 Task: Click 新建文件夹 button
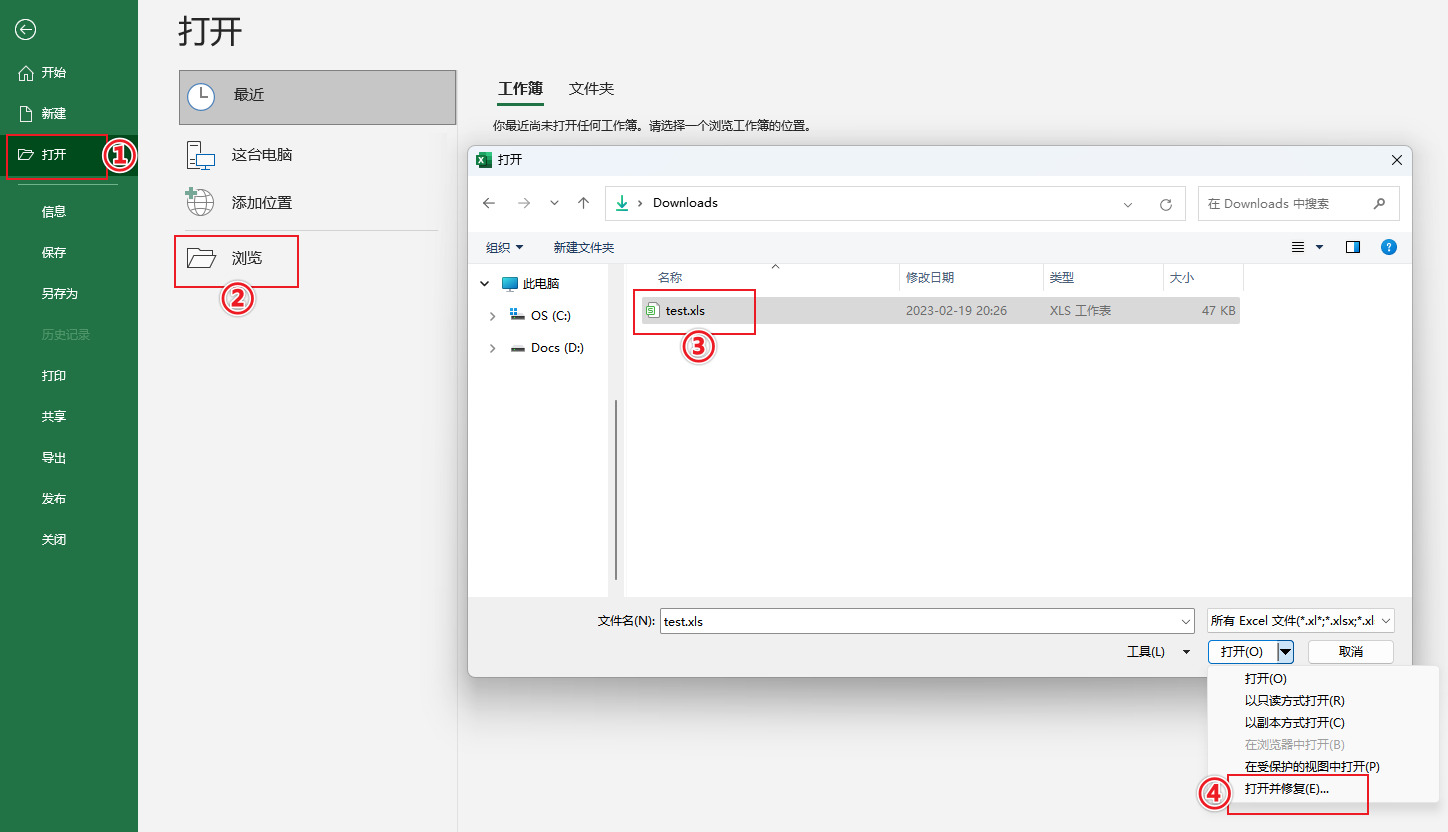coord(584,247)
